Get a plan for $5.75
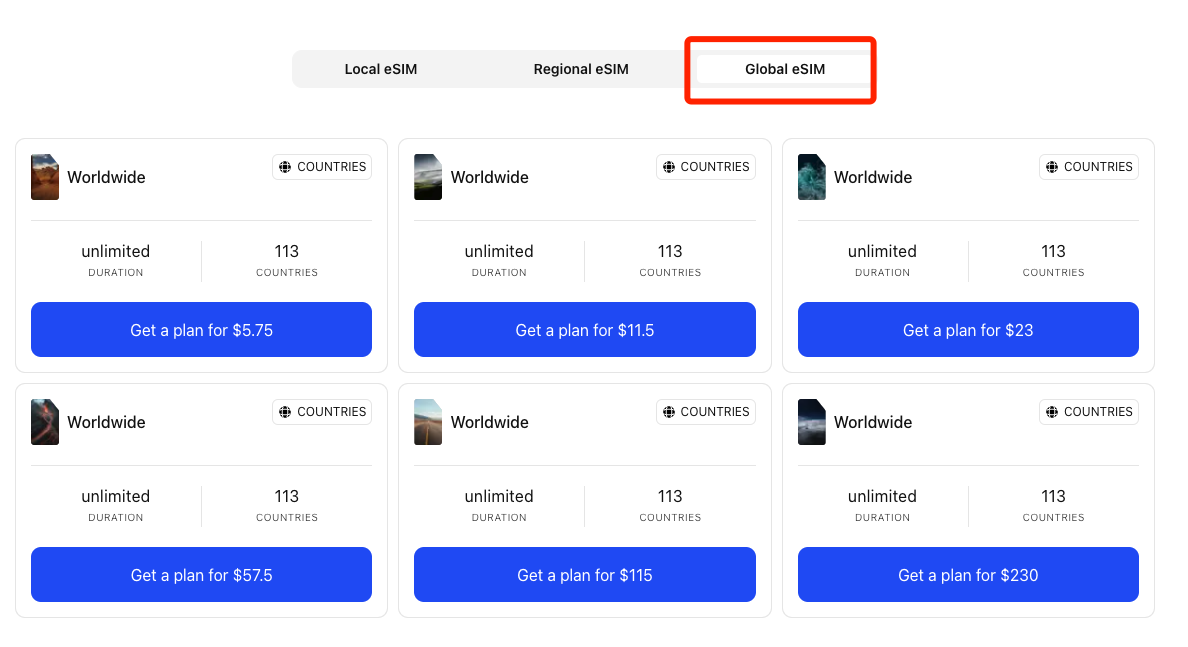Image resolution: width=1188 pixels, height=647 pixels. point(201,330)
